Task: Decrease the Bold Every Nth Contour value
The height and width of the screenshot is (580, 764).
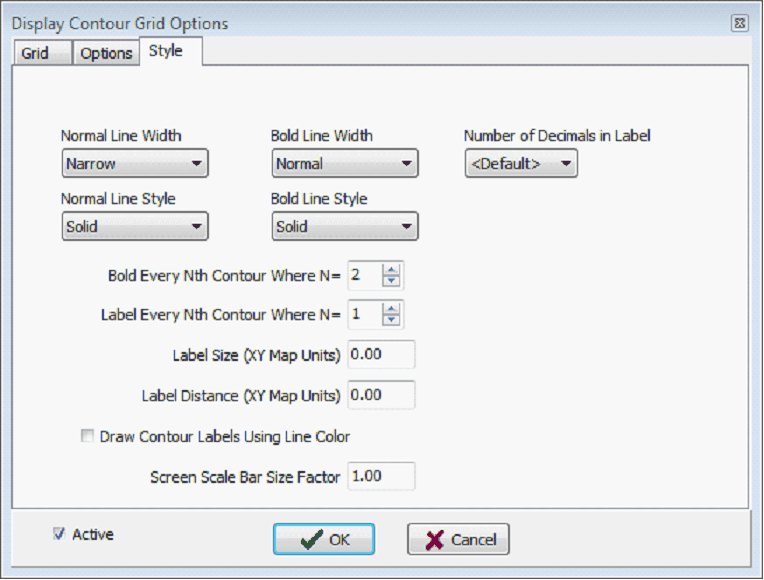Action: 391,281
